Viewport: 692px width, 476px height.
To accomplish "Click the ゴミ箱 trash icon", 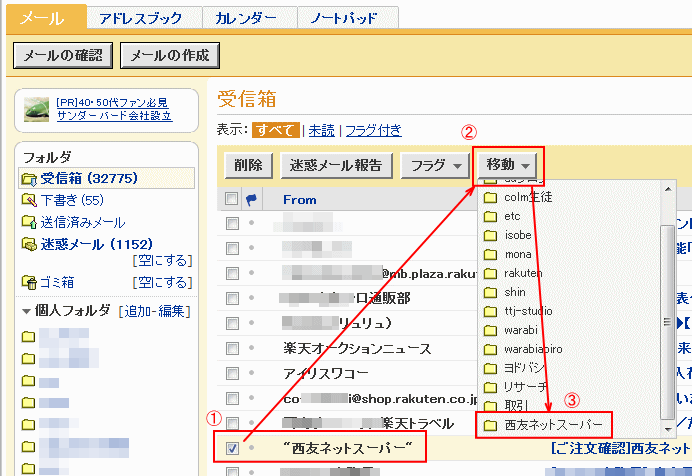I will [x=28, y=283].
